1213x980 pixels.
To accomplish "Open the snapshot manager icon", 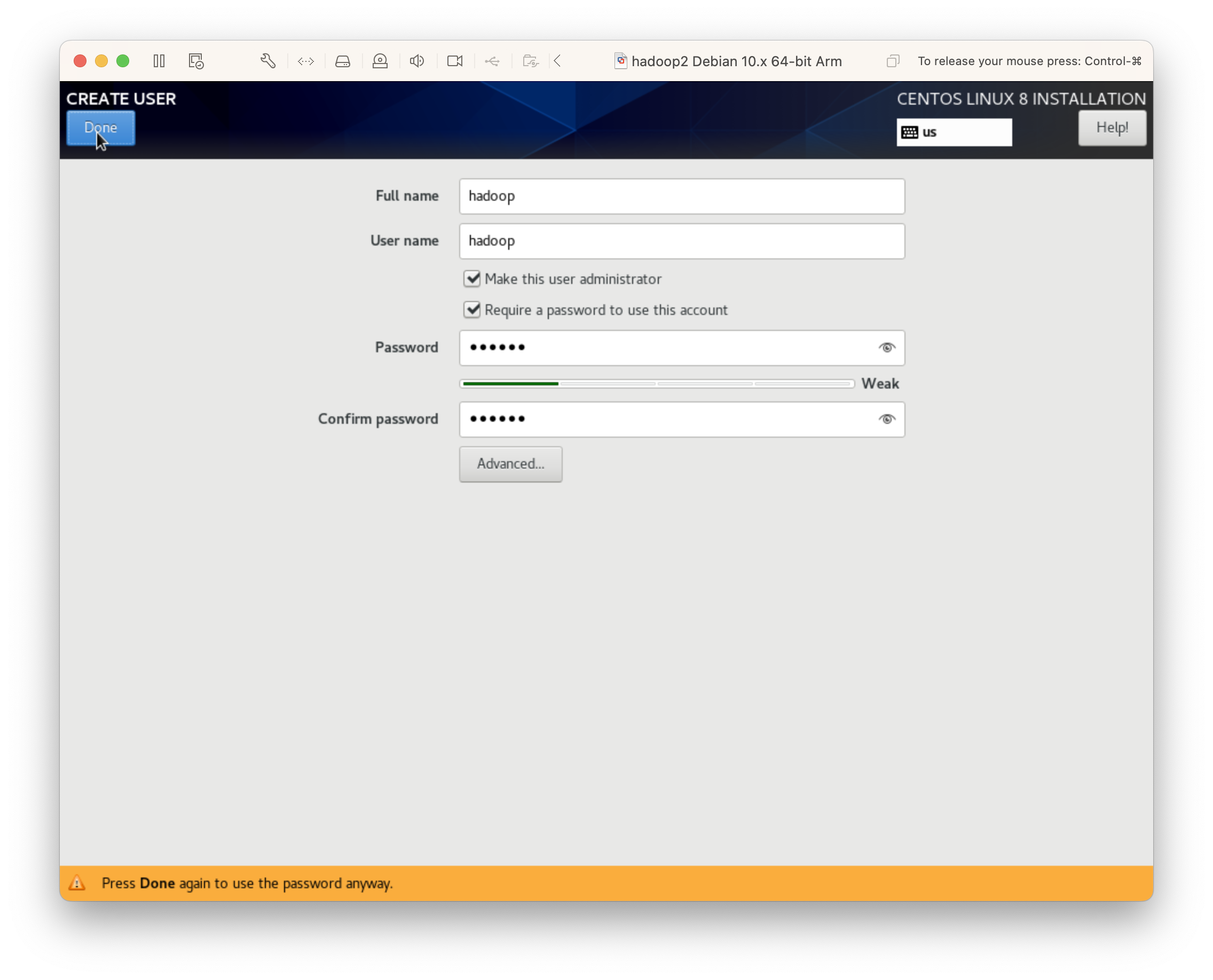I will tap(196, 61).
